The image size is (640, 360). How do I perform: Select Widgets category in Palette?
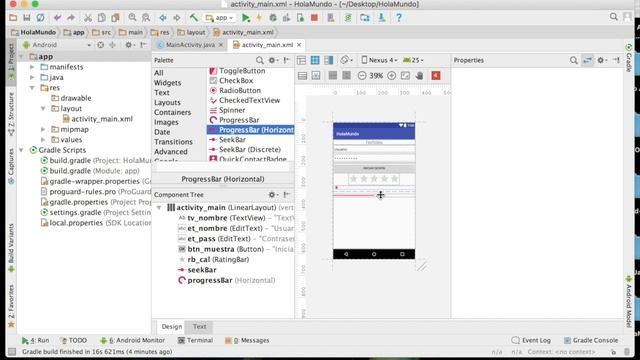point(167,83)
